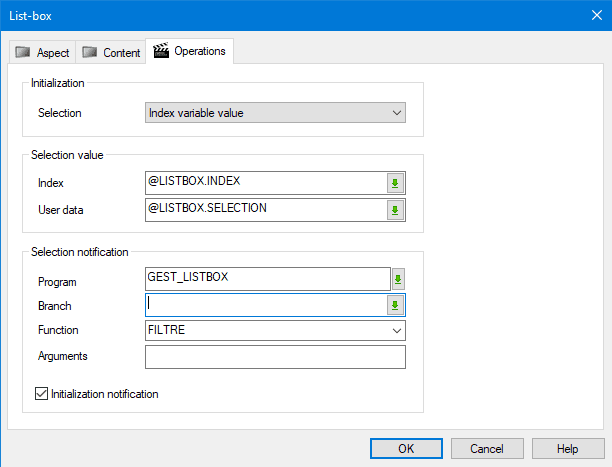
Task: Click into the Arguments text field
Action: pos(275,357)
